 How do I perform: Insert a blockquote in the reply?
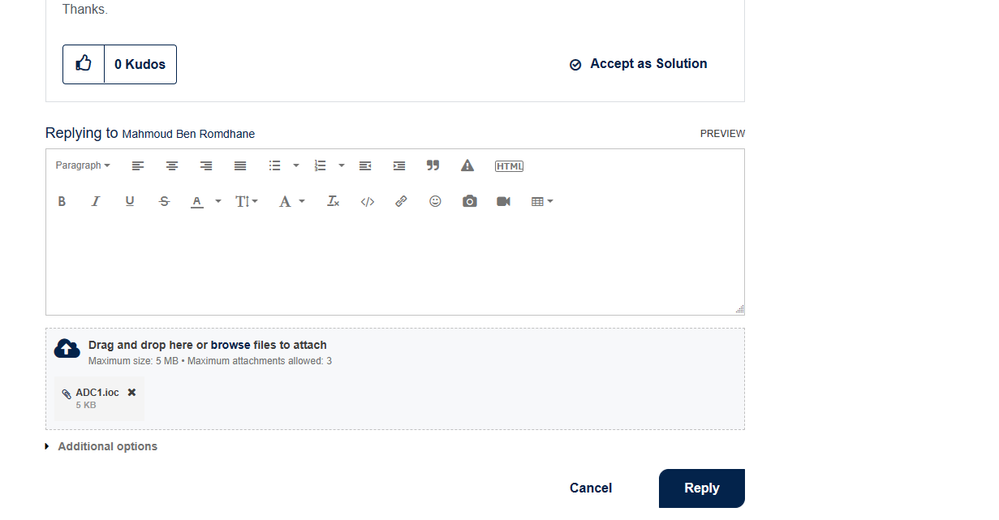433,166
